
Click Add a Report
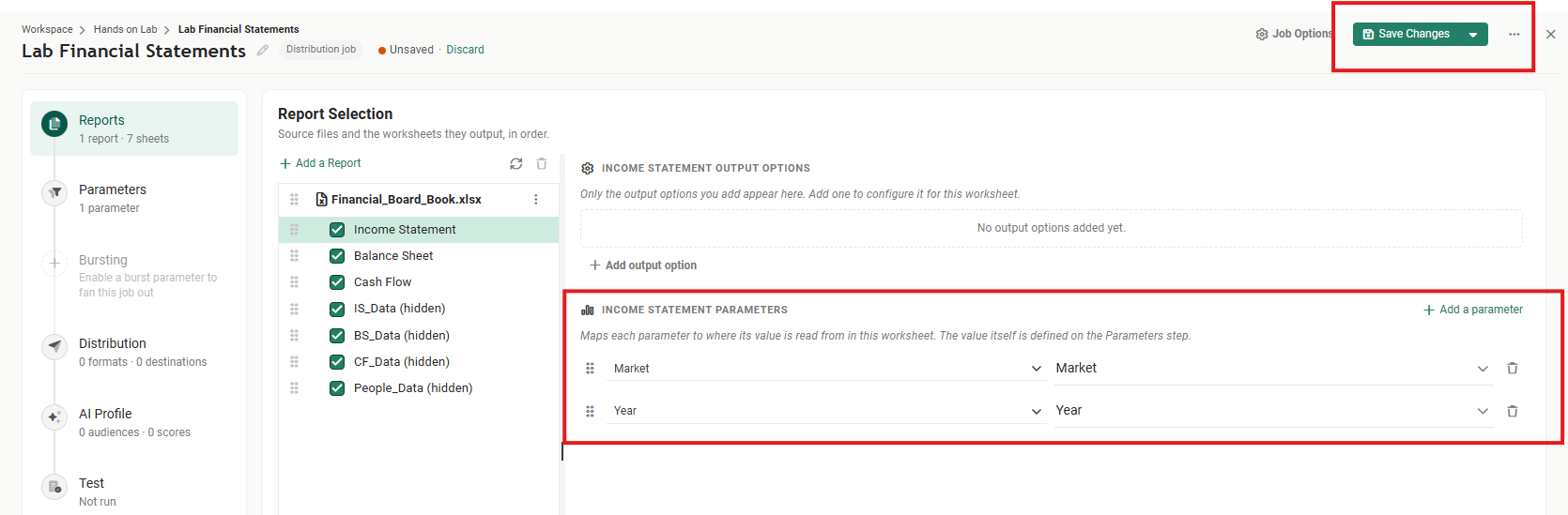(320, 163)
